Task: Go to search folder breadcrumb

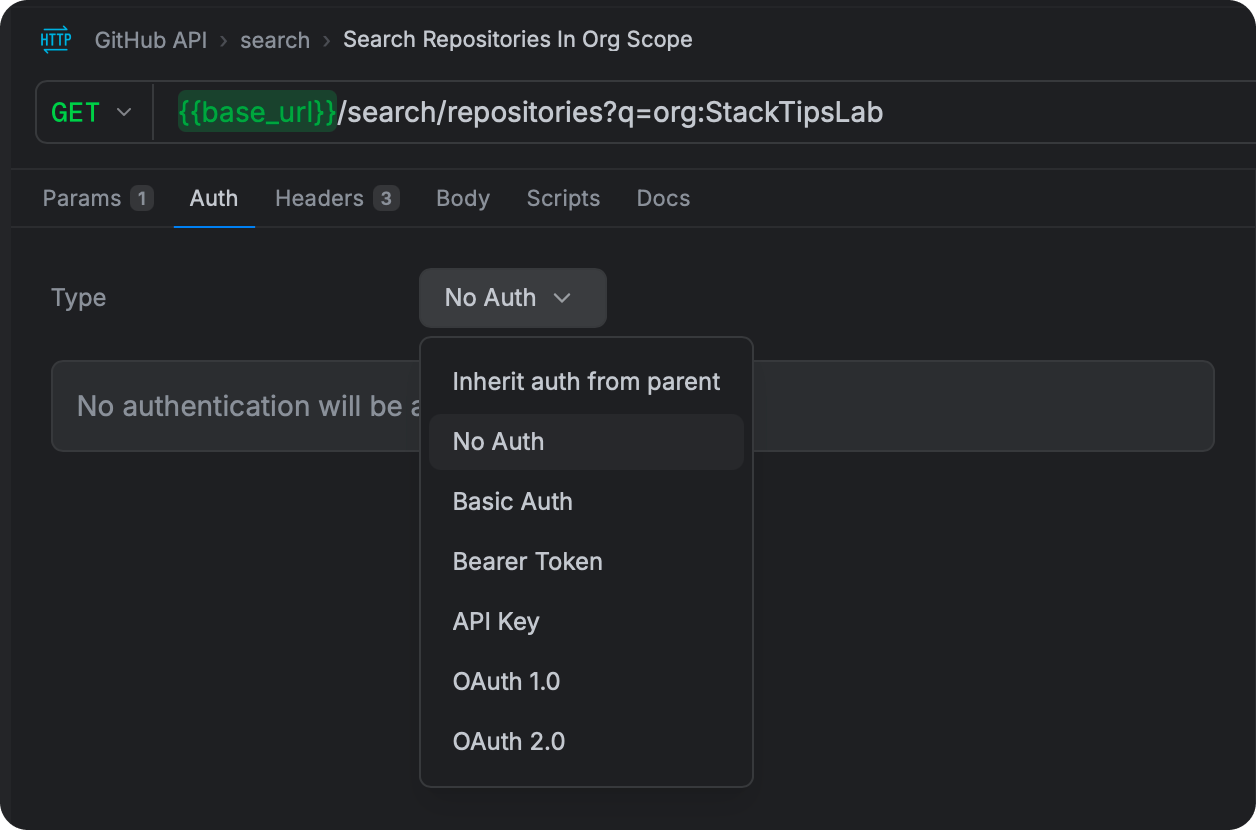Action: pos(275,40)
